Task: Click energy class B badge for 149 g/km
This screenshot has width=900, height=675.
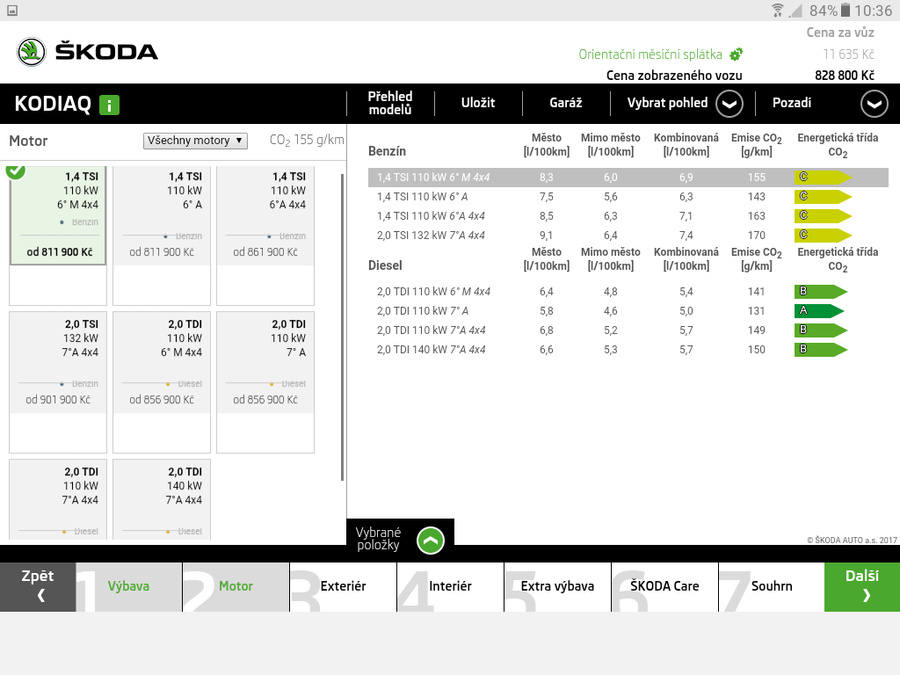Action: pos(821,330)
